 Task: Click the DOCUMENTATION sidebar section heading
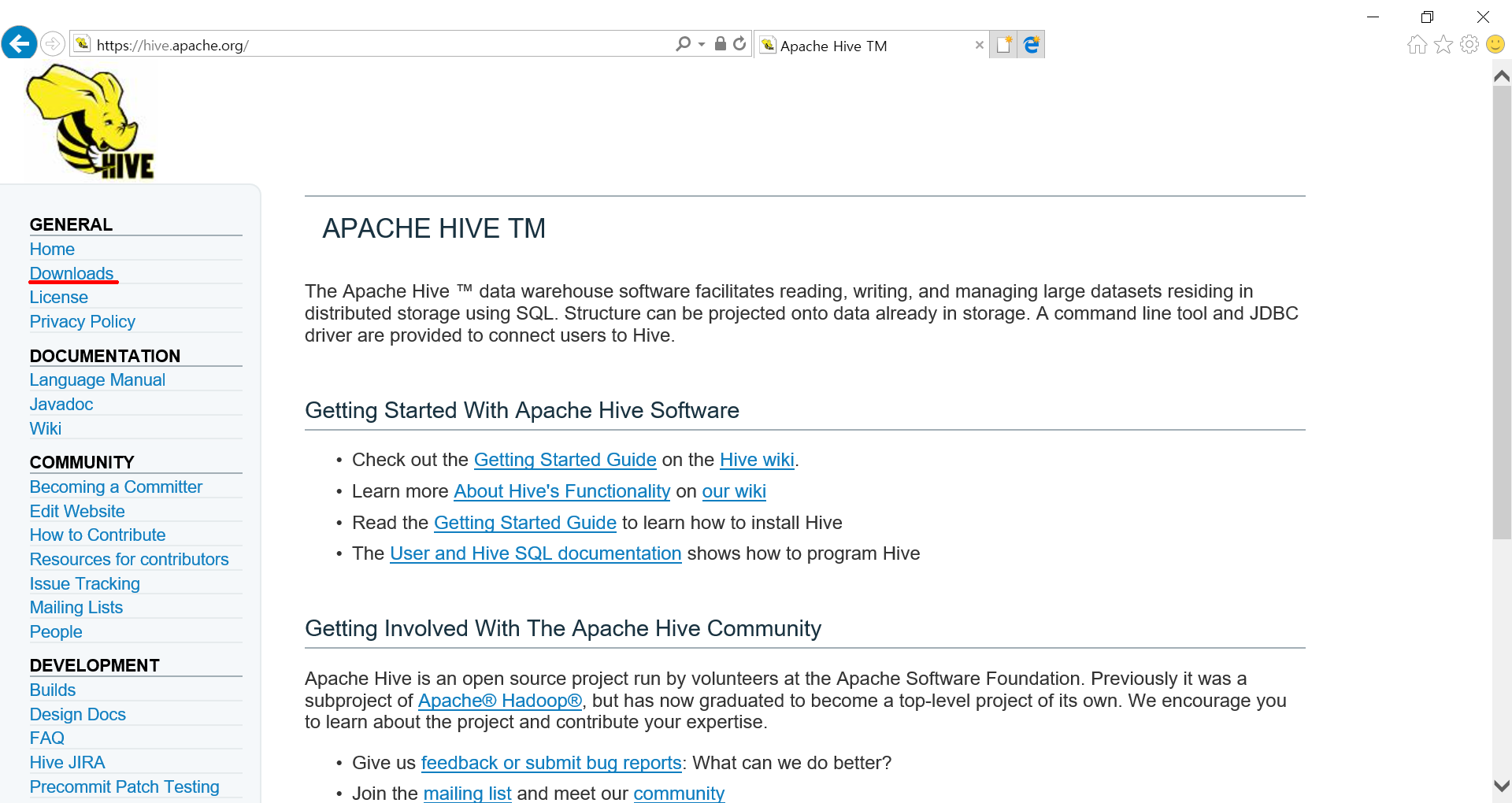tap(105, 356)
